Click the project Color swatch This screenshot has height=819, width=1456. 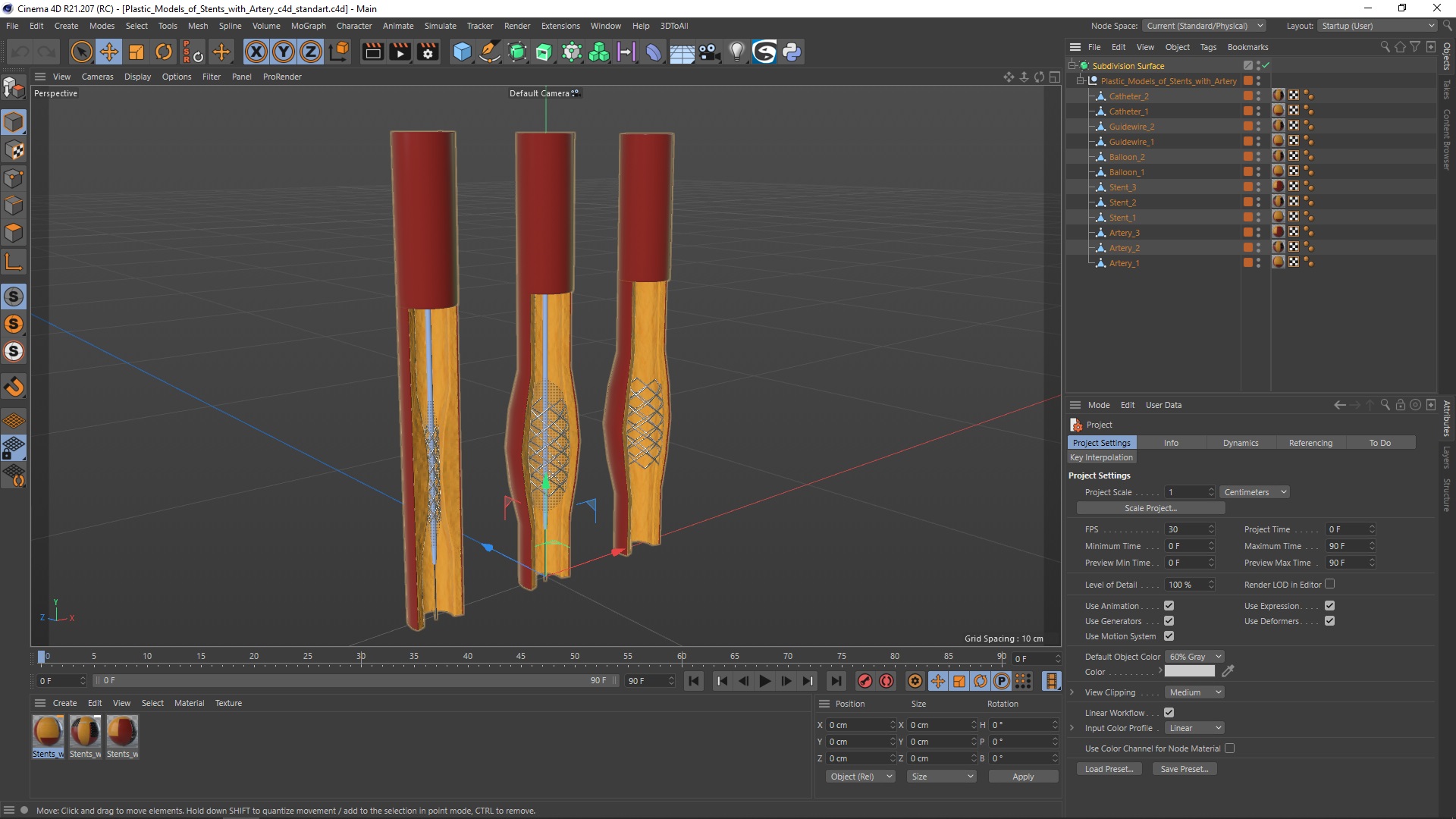(x=1189, y=672)
